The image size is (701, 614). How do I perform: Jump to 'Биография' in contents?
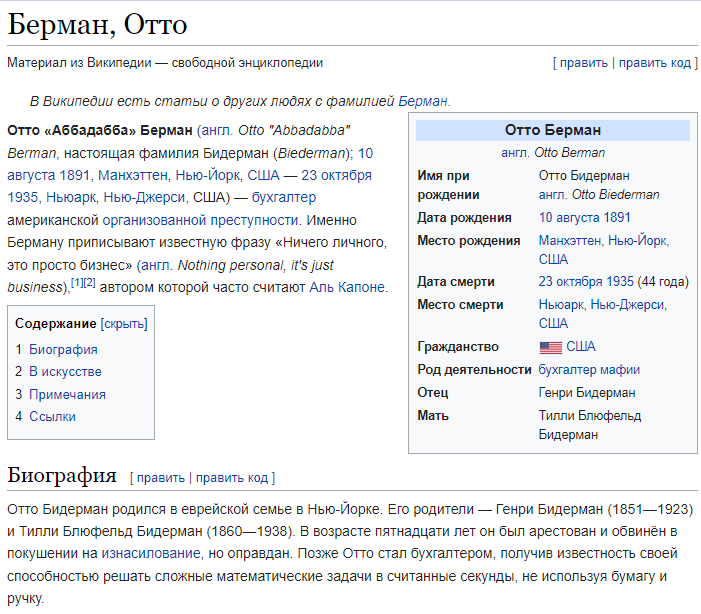[x=63, y=349]
